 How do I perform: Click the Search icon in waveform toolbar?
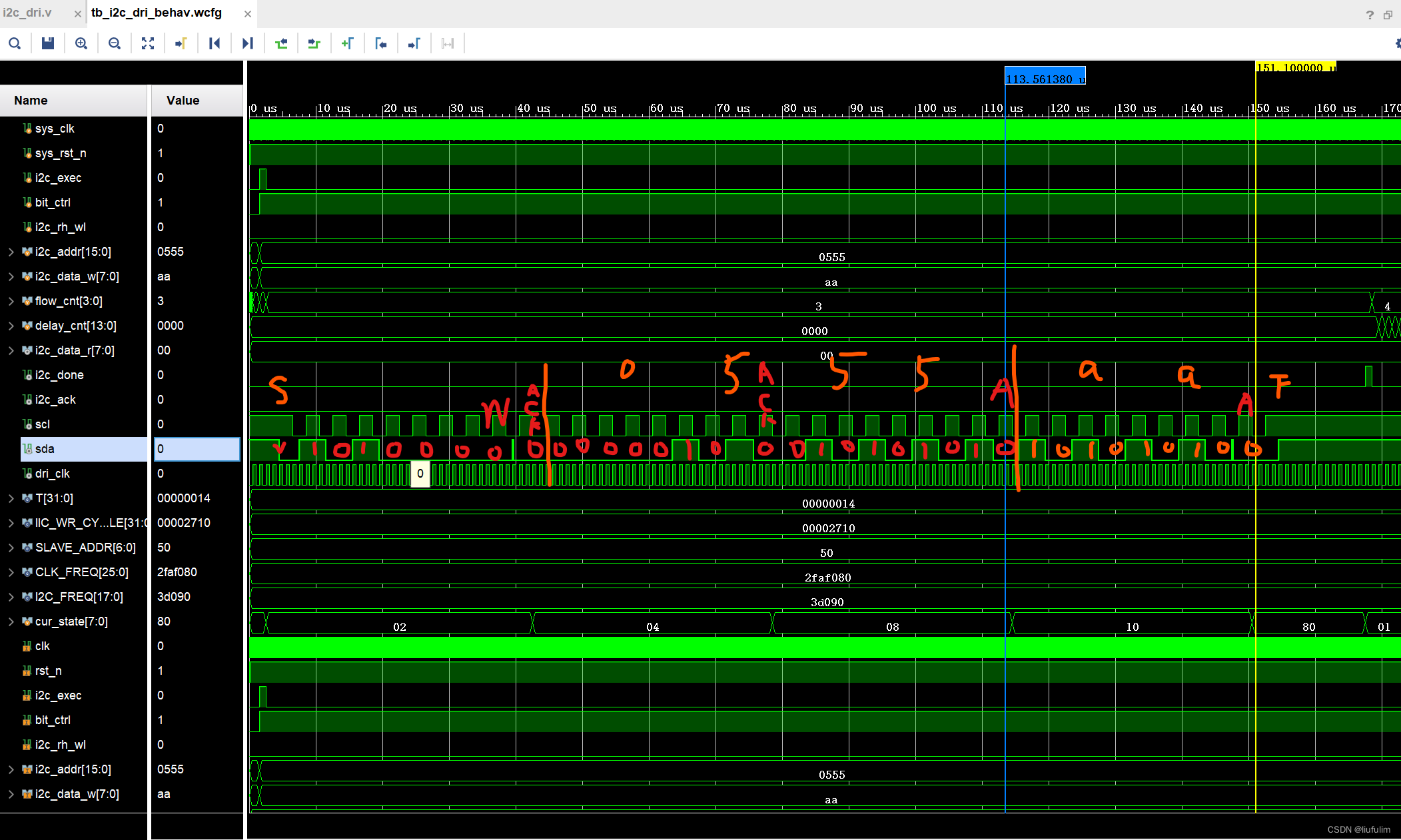[x=15, y=44]
